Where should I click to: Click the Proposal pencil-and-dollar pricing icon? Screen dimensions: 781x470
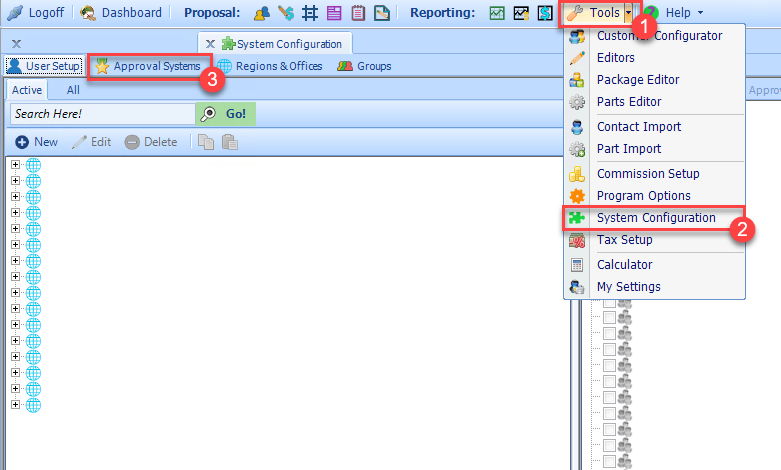(x=286, y=13)
